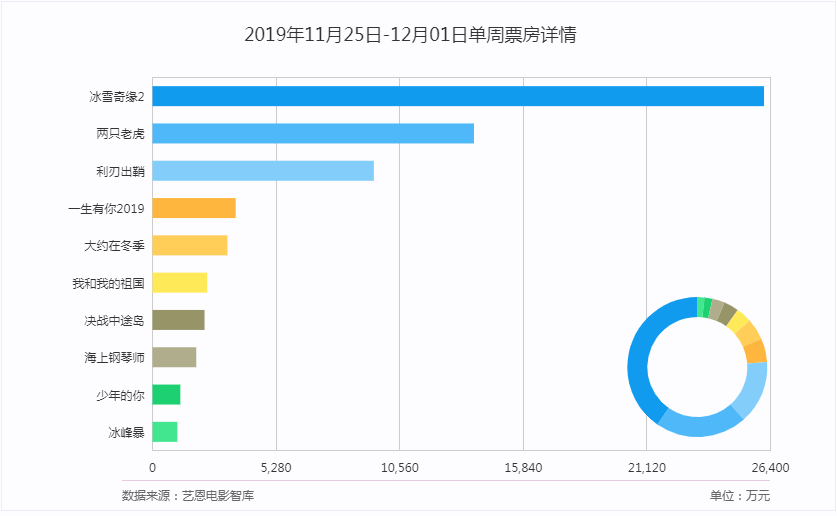Click the orange segment of donut chart
This screenshot has width=837, height=516.
pyautogui.click(x=757, y=351)
